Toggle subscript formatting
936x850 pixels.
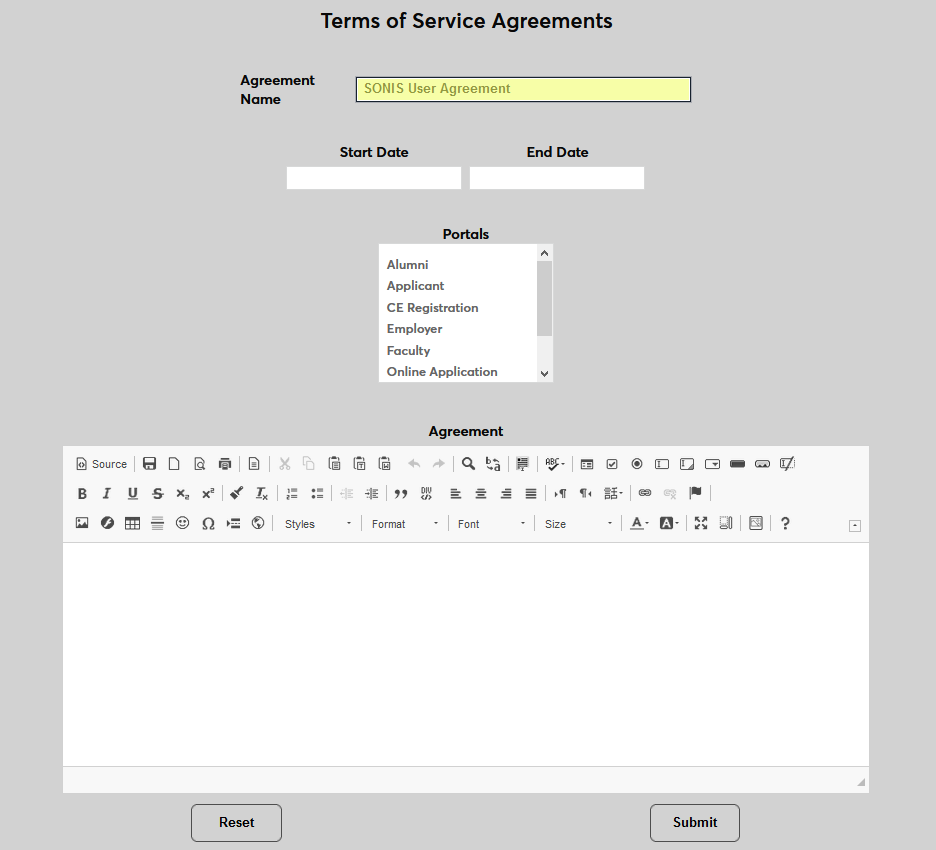(183, 494)
